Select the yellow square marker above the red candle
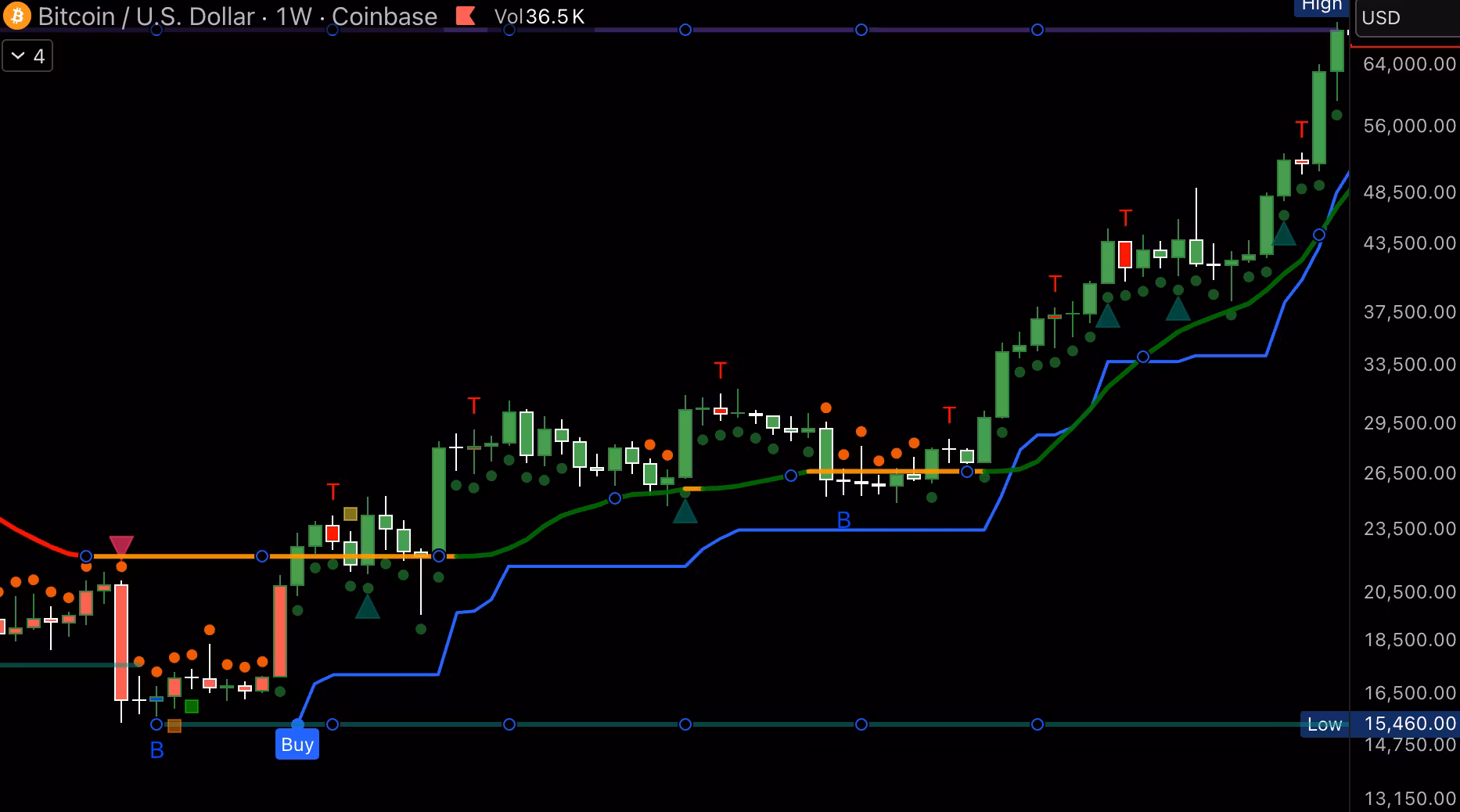This screenshot has width=1460, height=812. [x=351, y=514]
